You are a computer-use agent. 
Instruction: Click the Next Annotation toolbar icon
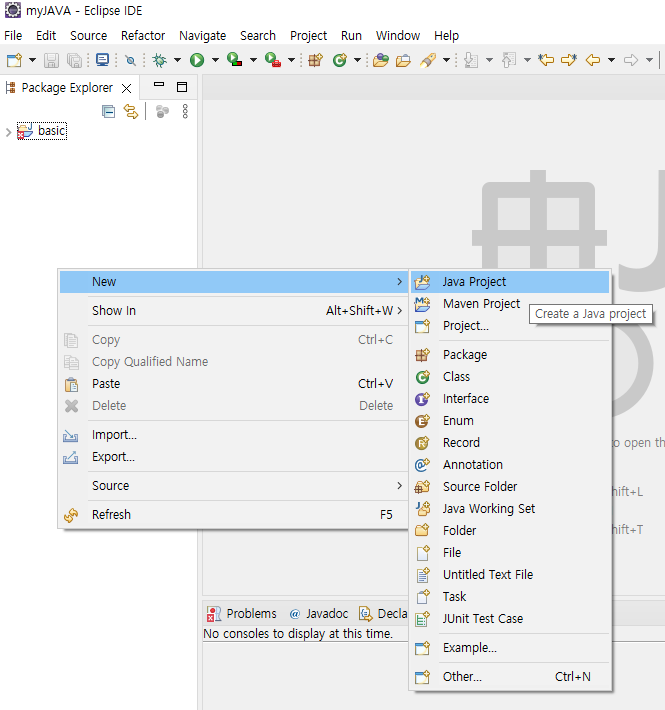(x=471, y=60)
